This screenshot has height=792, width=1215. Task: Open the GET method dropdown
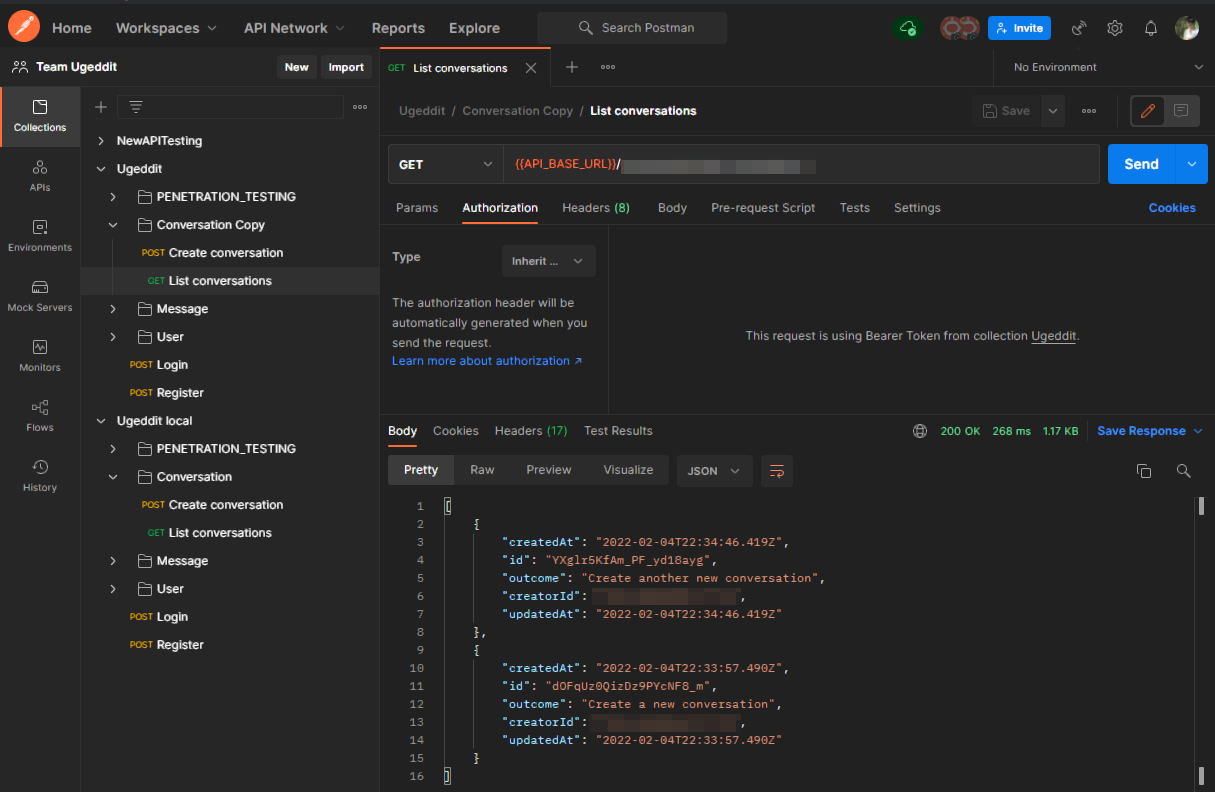click(x=445, y=165)
